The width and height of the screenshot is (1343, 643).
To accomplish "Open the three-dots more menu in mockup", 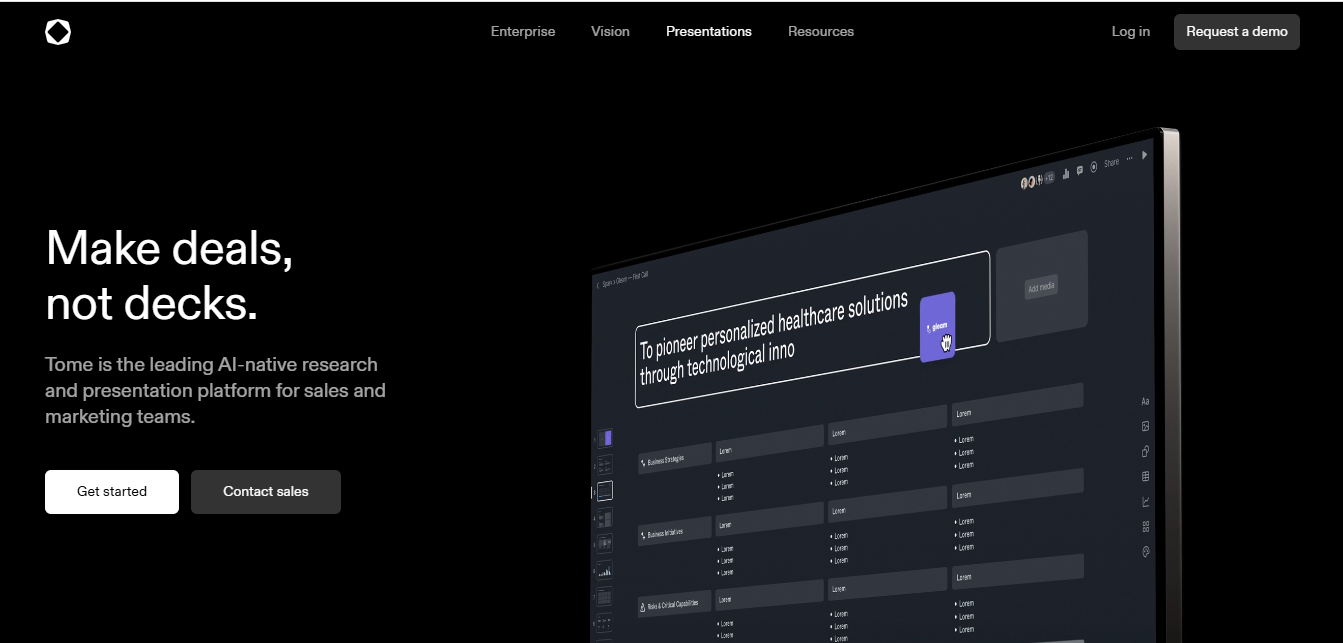I will [x=1130, y=158].
